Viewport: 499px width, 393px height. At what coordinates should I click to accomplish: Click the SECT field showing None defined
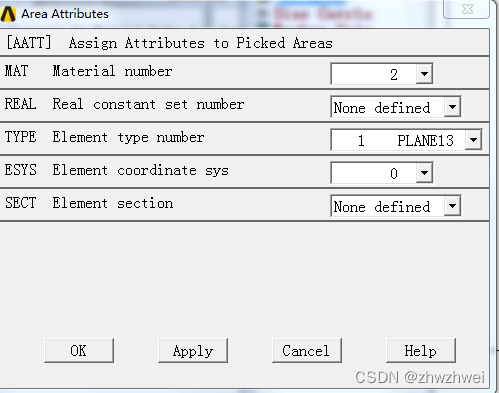388,206
